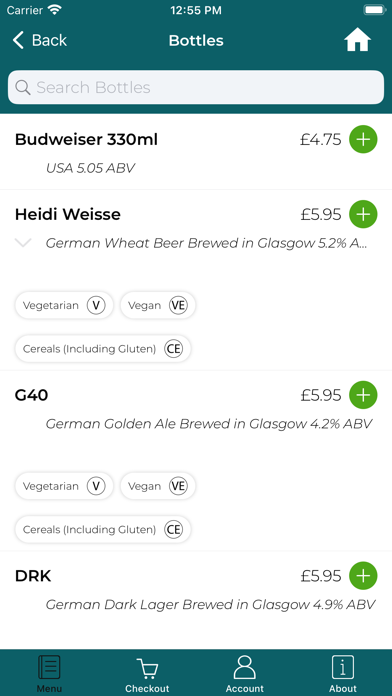
Task: Open the About tab
Action: coord(343,674)
